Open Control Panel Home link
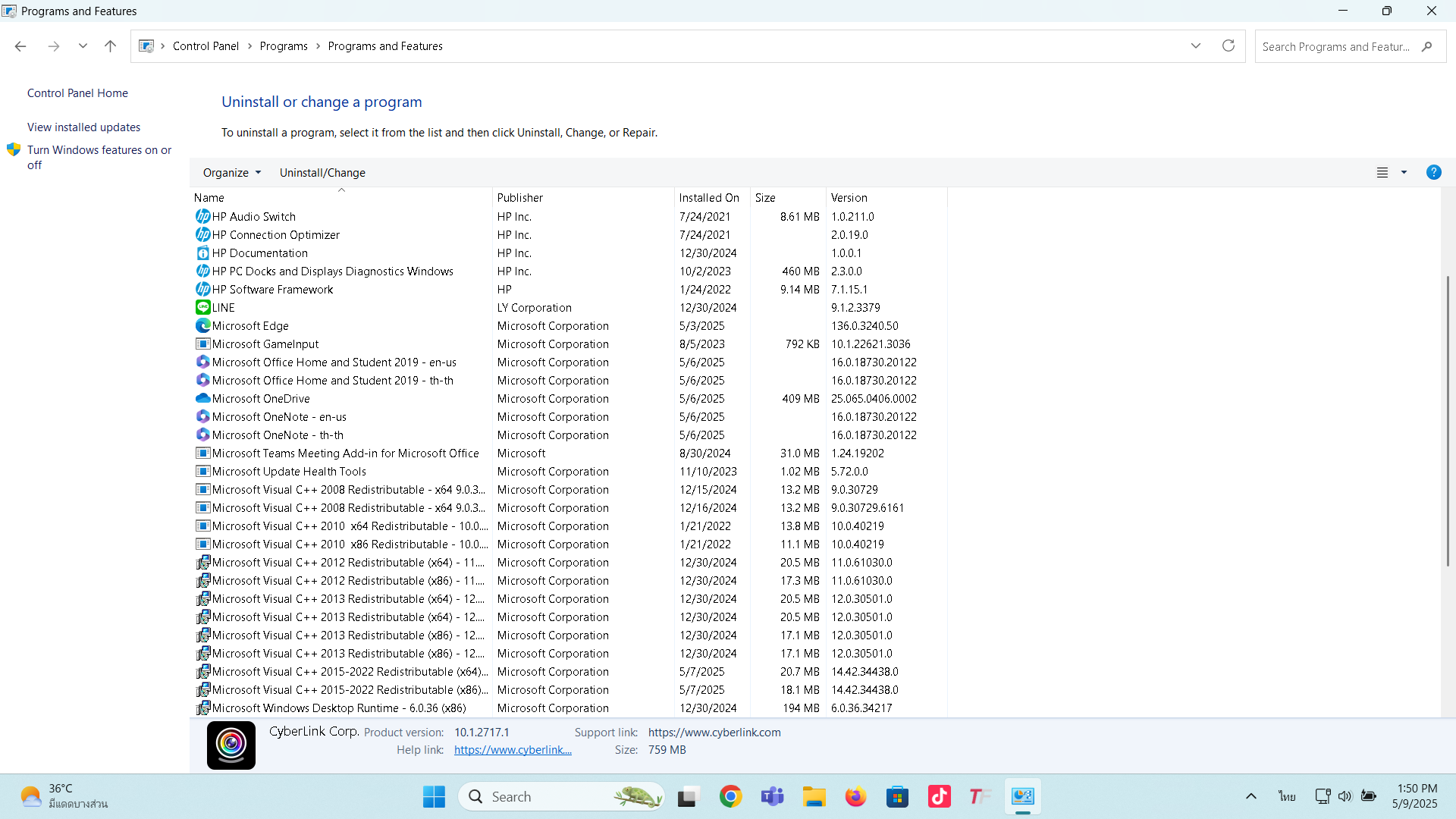Screen dimensions: 1456x819 point(77,93)
